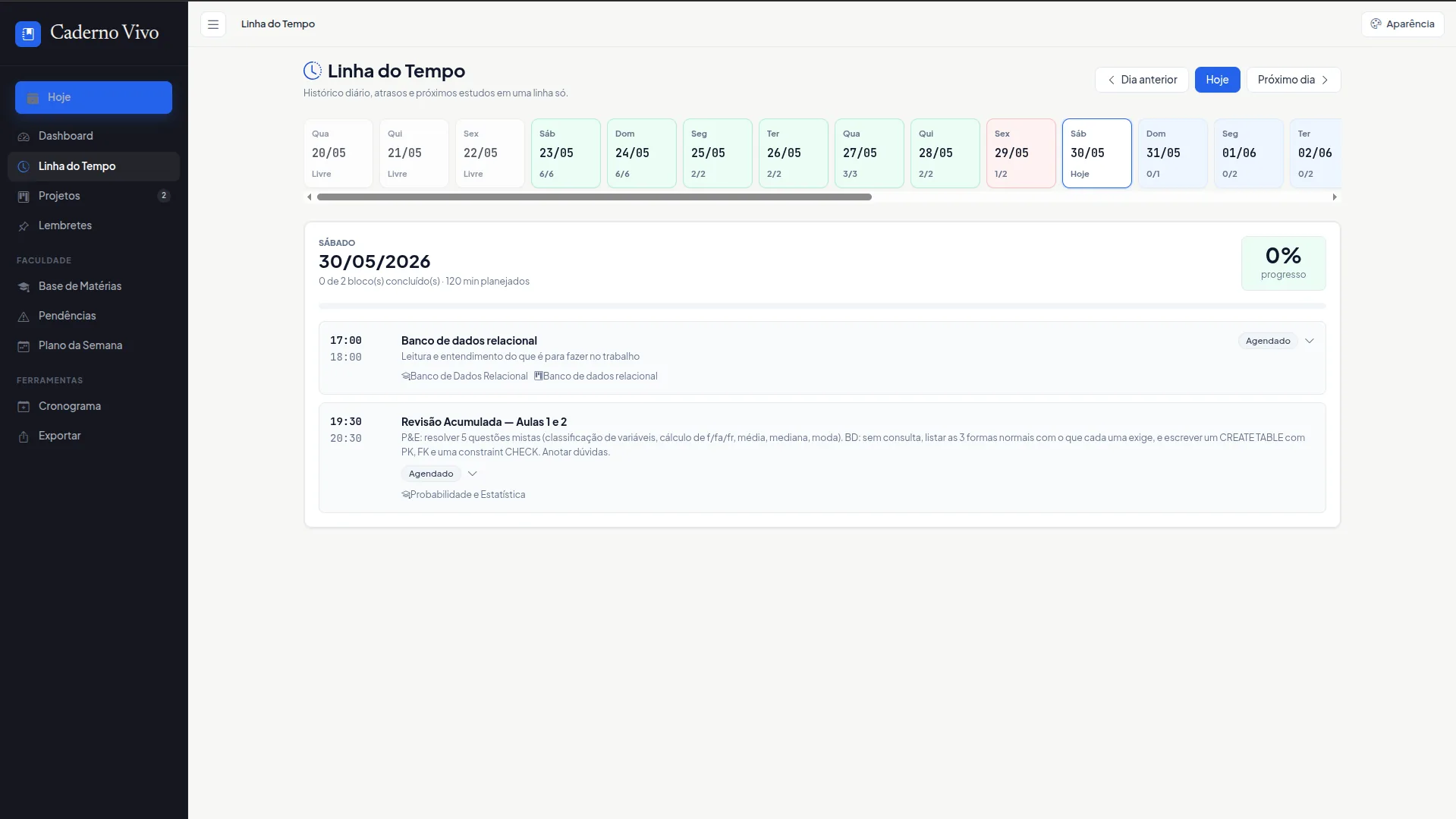The width and height of the screenshot is (1456, 819).
Task: Click the Caderno Vivo logo icon
Action: pyautogui.click(x=28, y=33)
